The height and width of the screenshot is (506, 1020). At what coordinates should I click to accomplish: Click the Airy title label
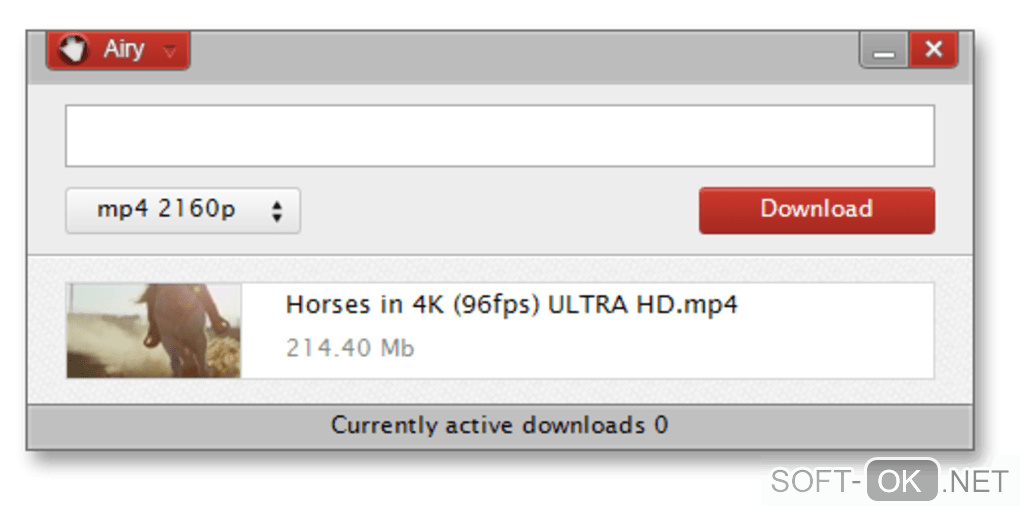123,49
